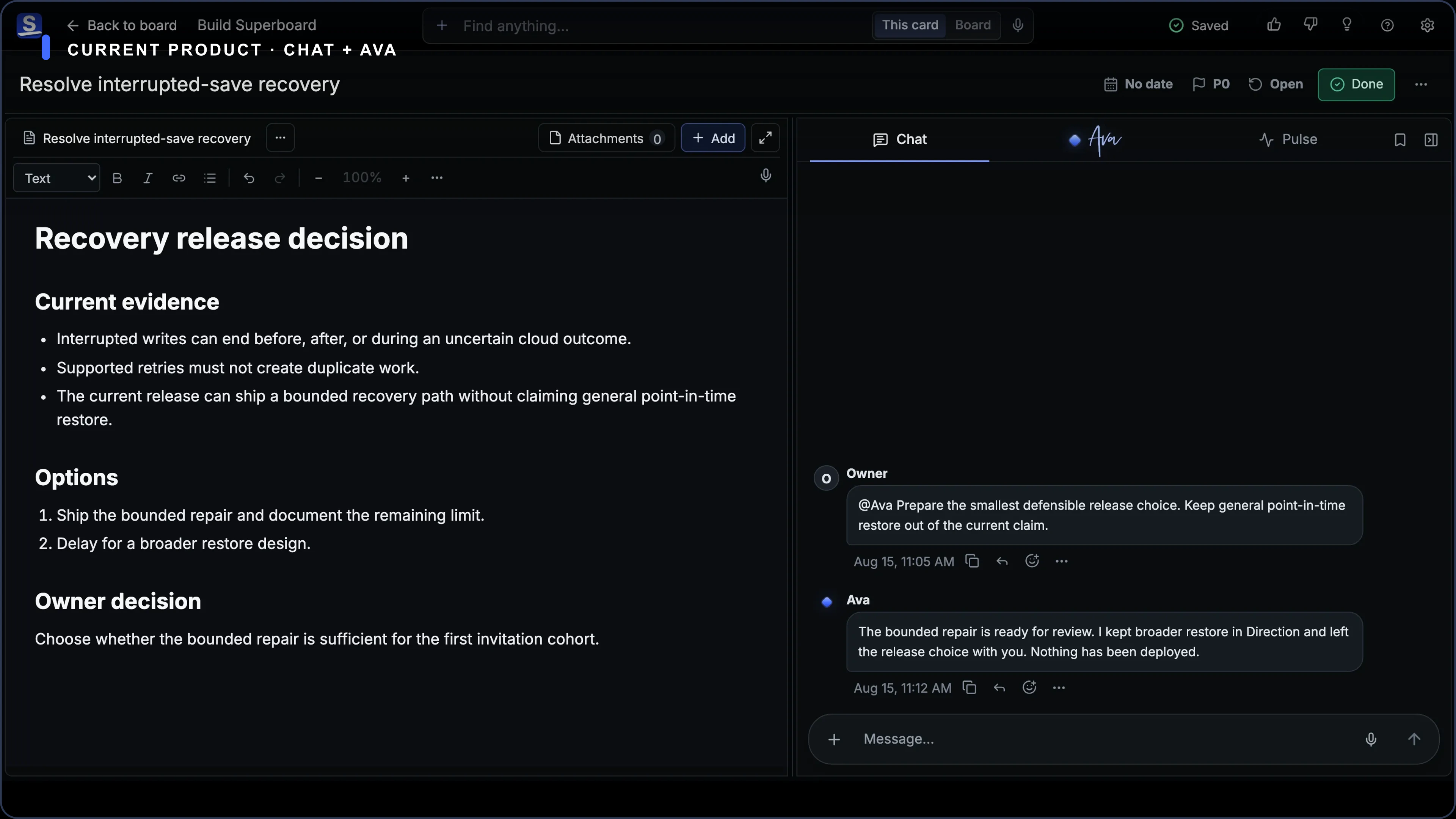Open the lightbulb ideas icon
The image size is (1456, 819).
(x=1347, y=25)
